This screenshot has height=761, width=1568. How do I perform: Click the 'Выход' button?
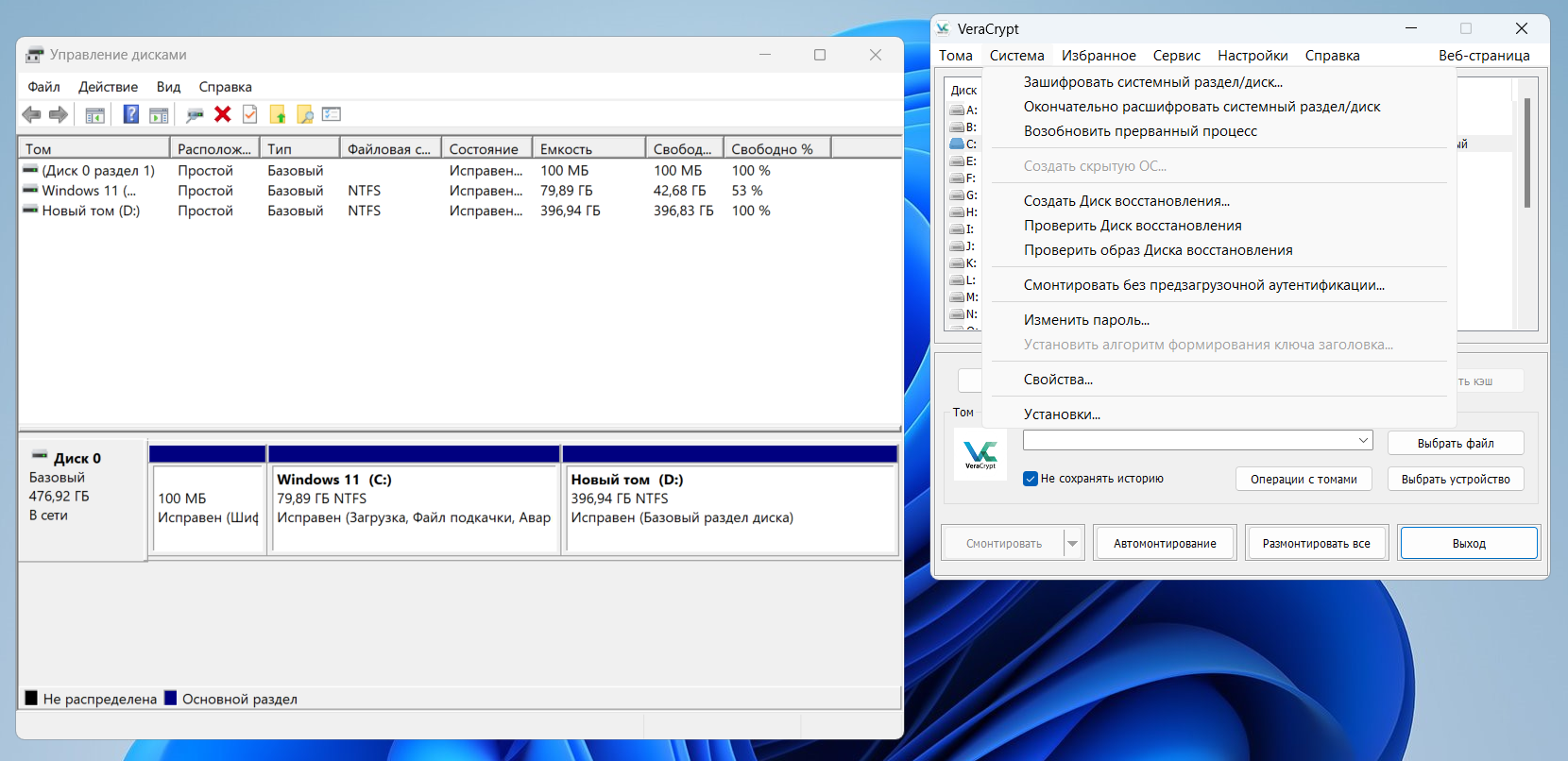coord(1469,544)
